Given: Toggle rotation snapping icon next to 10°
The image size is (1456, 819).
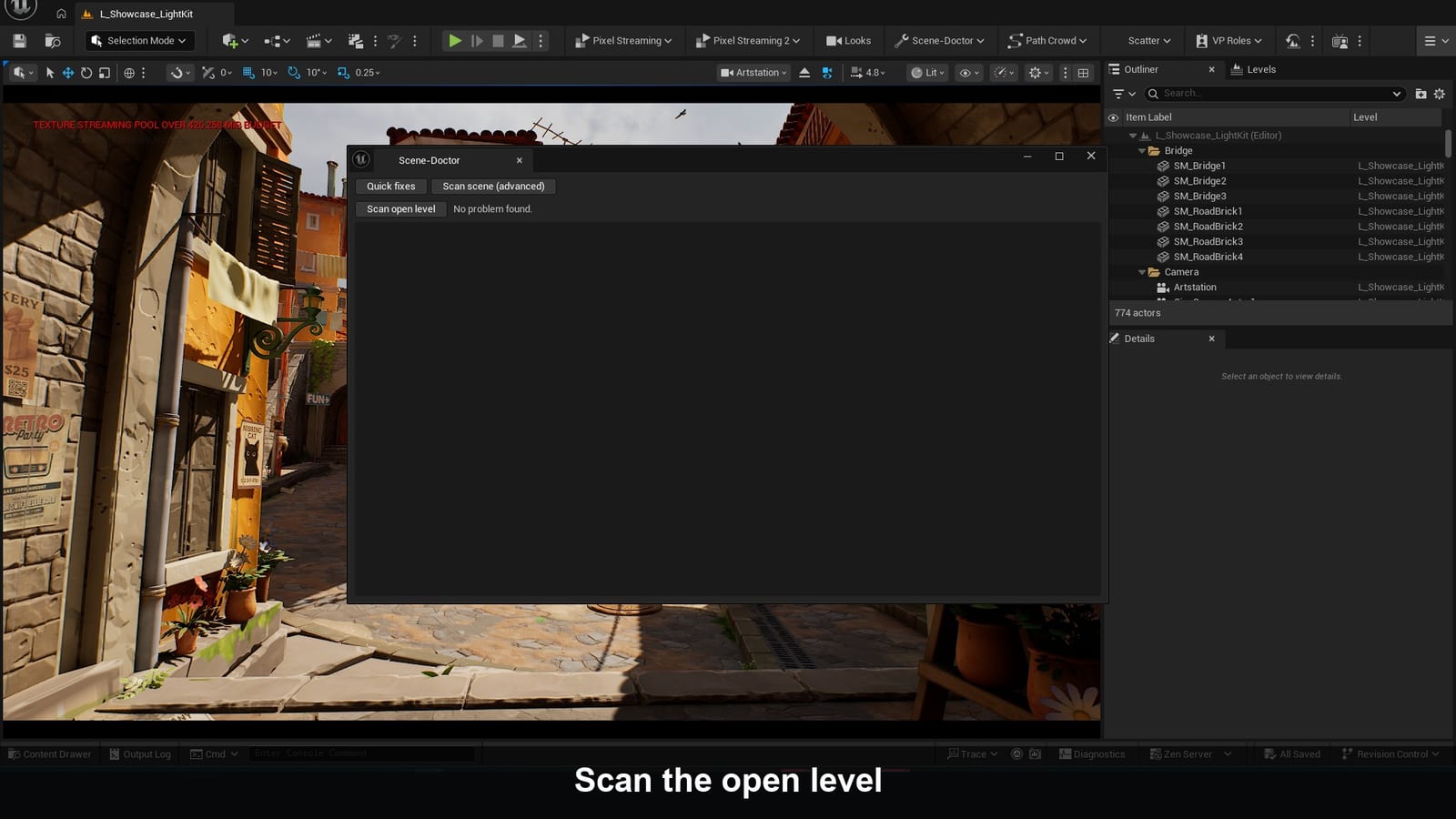Looking at the screenshot, I should (x=294, y=73).
